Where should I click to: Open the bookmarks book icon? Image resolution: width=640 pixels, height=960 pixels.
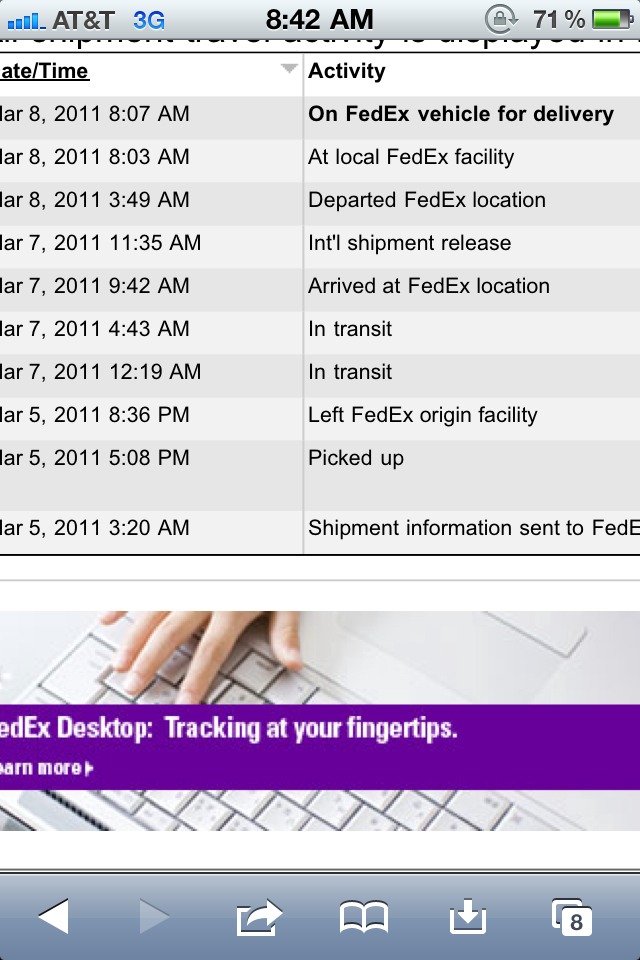364,917
